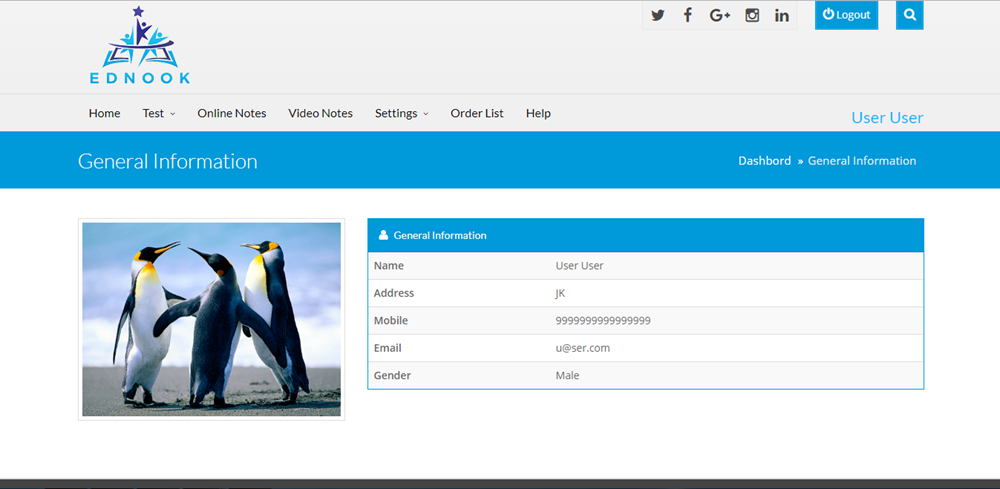Click the Dashbord breadcrumb link
The width and height of the screenshot is (1000, 489).
(x=764, y=160)
